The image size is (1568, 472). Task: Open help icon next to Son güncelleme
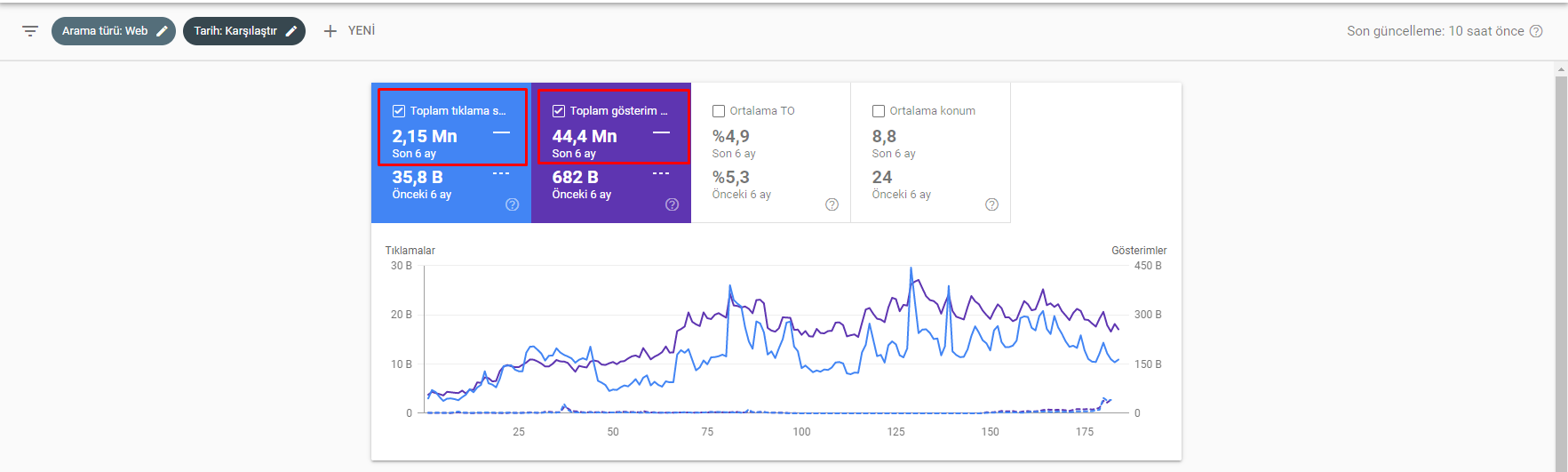click(x=1536, y=31)
